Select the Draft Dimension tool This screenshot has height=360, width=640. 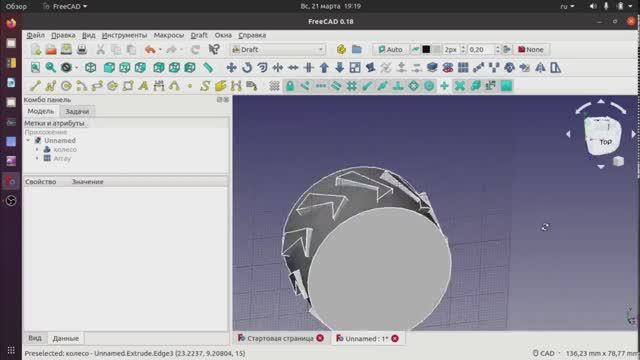tap(159, 86)
